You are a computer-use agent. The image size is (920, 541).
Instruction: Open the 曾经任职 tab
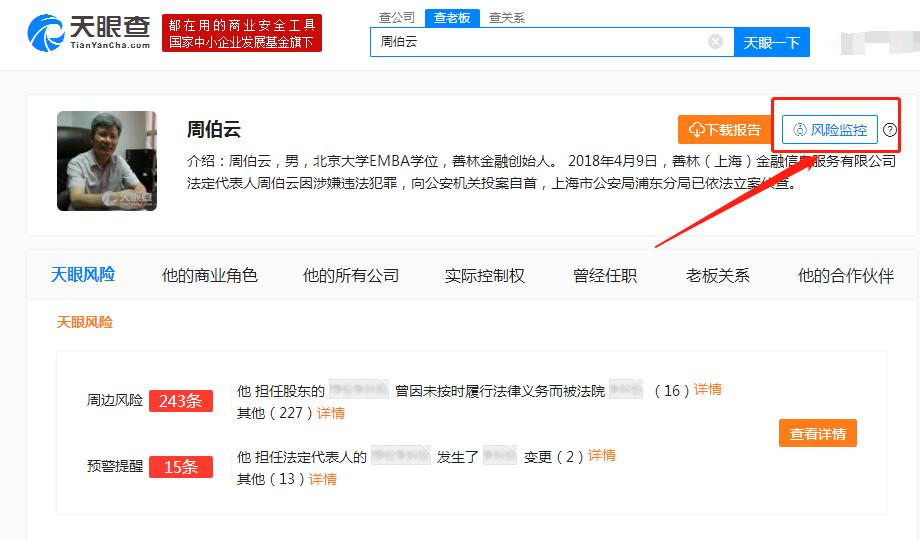[x=605, y=275]
